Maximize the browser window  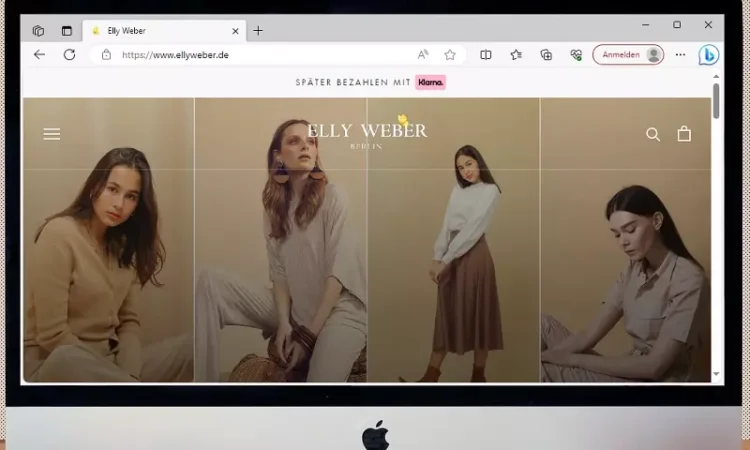tap(677, 24)
